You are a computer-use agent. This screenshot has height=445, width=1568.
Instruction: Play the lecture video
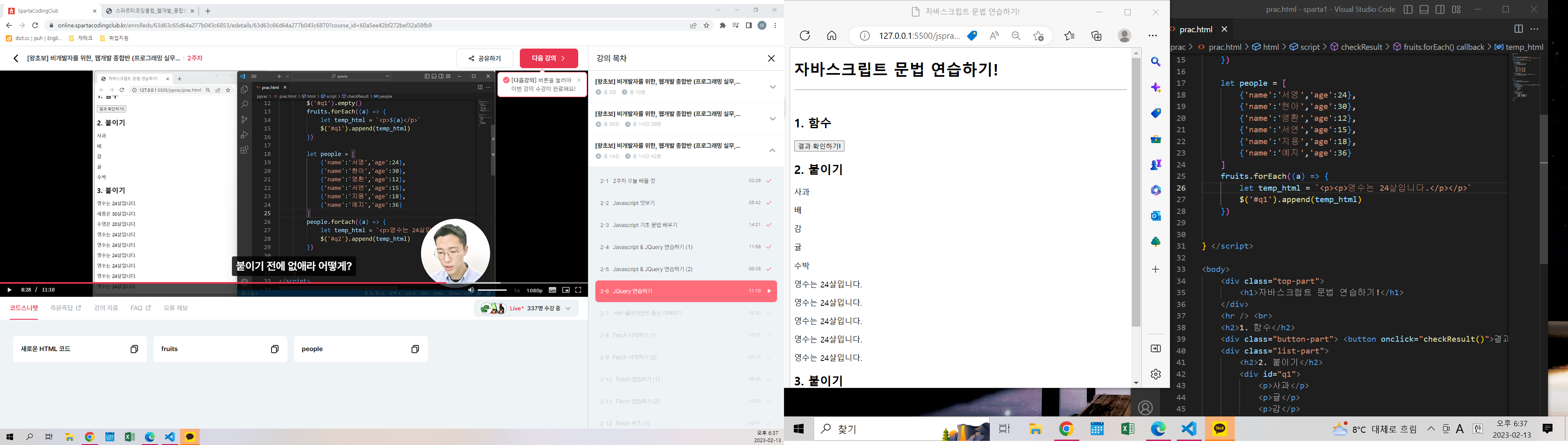[9, 290]
